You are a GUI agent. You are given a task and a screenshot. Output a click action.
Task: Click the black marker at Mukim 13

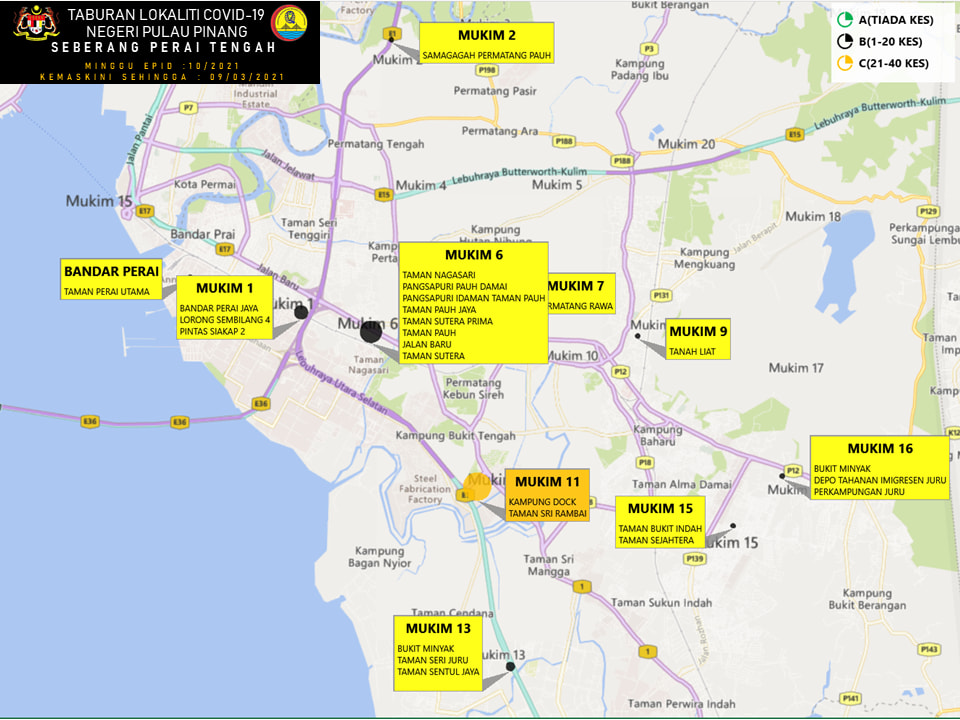[510, 666]
